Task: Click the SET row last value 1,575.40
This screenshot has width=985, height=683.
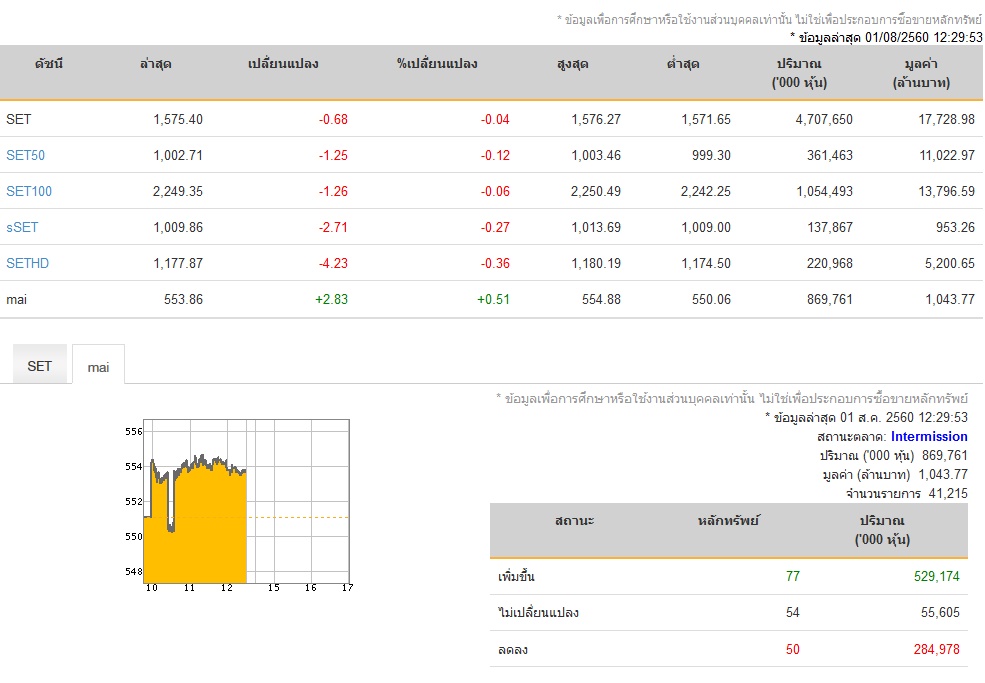Action: click(x=178, y=119)
